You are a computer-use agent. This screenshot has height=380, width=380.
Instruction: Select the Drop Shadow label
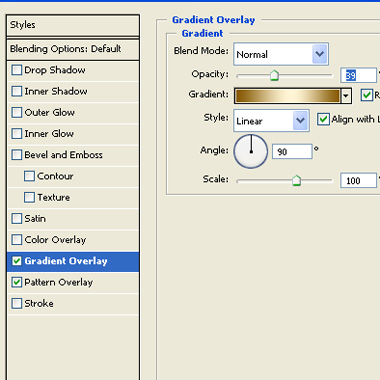pyautogui.click(x=55, y=70)
